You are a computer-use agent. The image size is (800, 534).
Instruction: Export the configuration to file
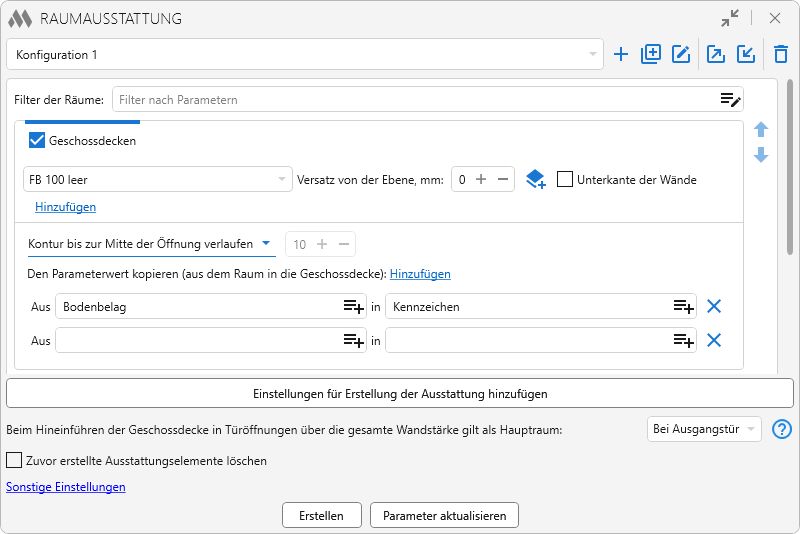(716, 55)
